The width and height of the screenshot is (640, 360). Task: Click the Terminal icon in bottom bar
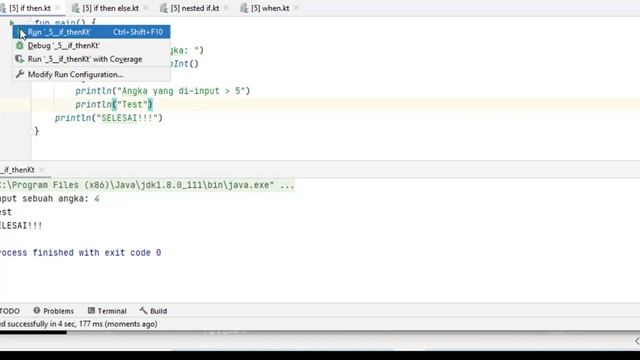(x=91, y=311)
